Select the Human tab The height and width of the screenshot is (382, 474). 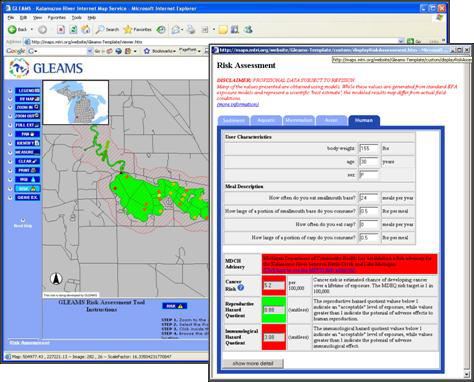pos(364,120)
